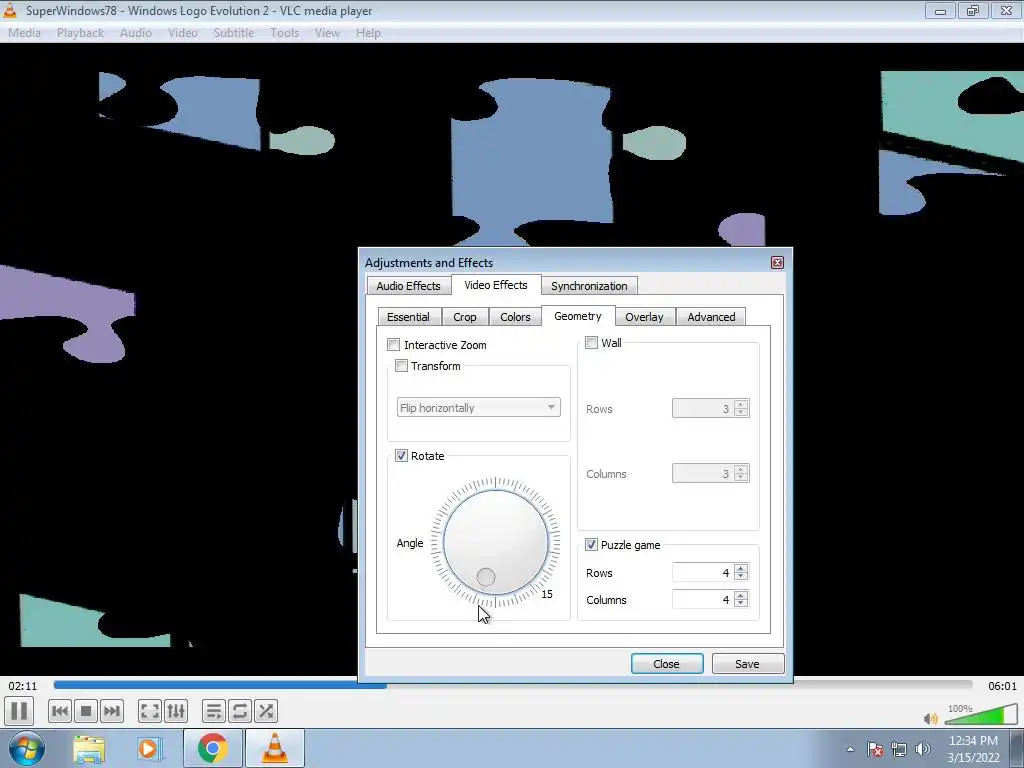Mute audio via speaker icon

[x=931, y=718]
